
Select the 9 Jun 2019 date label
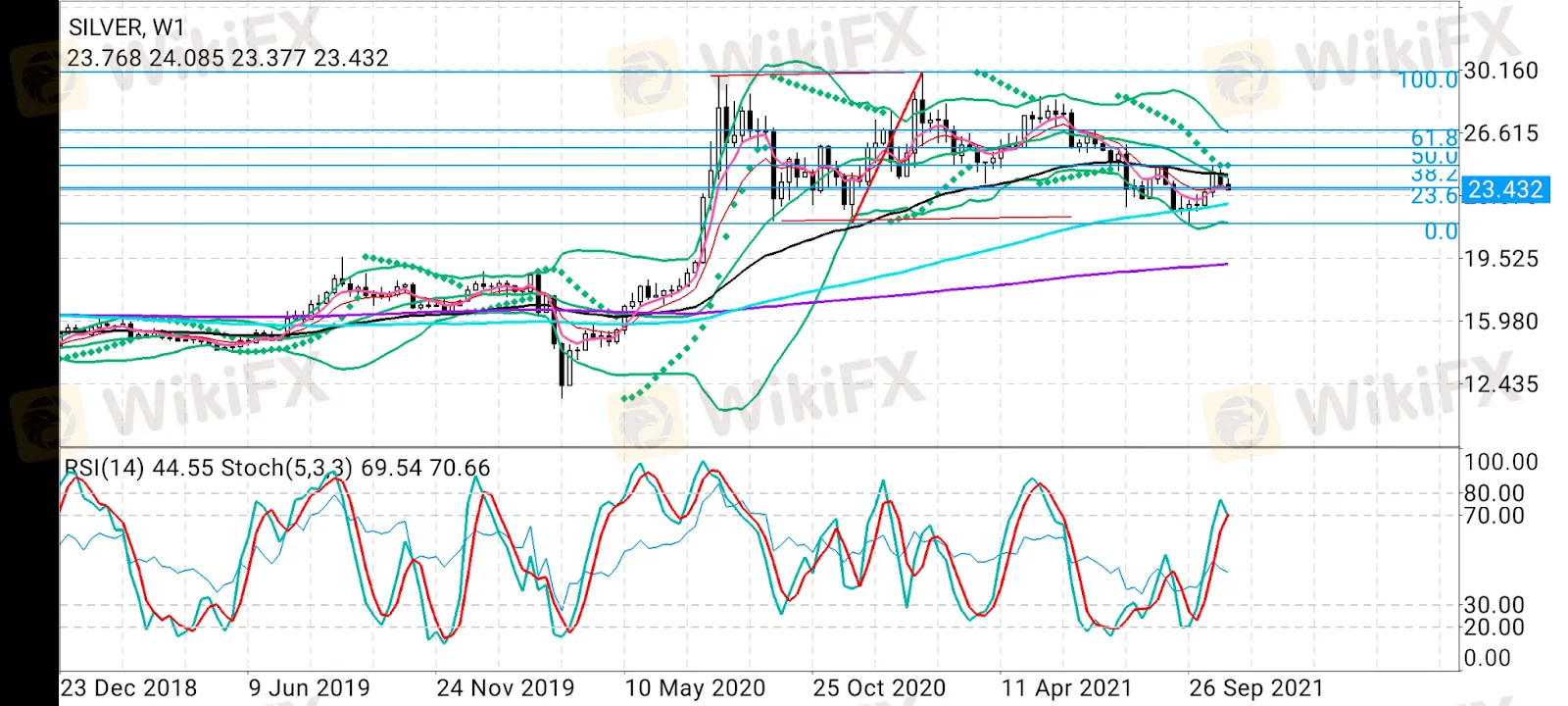[x=310, y=688]
